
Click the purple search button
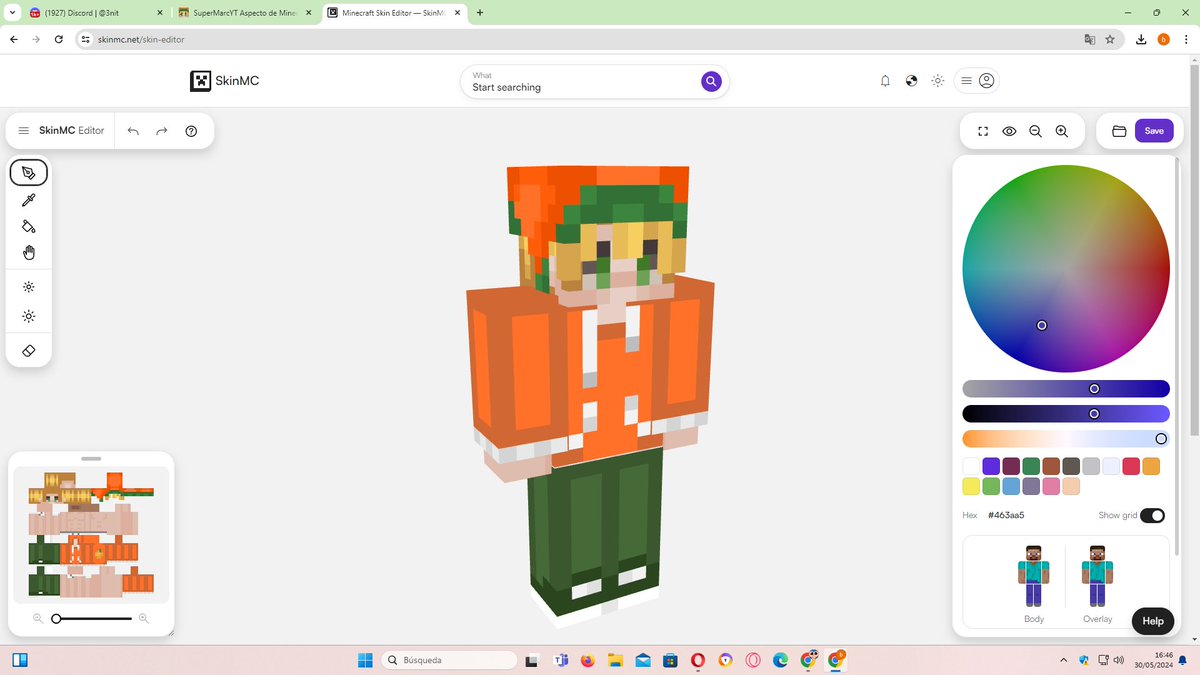point(711,81)
